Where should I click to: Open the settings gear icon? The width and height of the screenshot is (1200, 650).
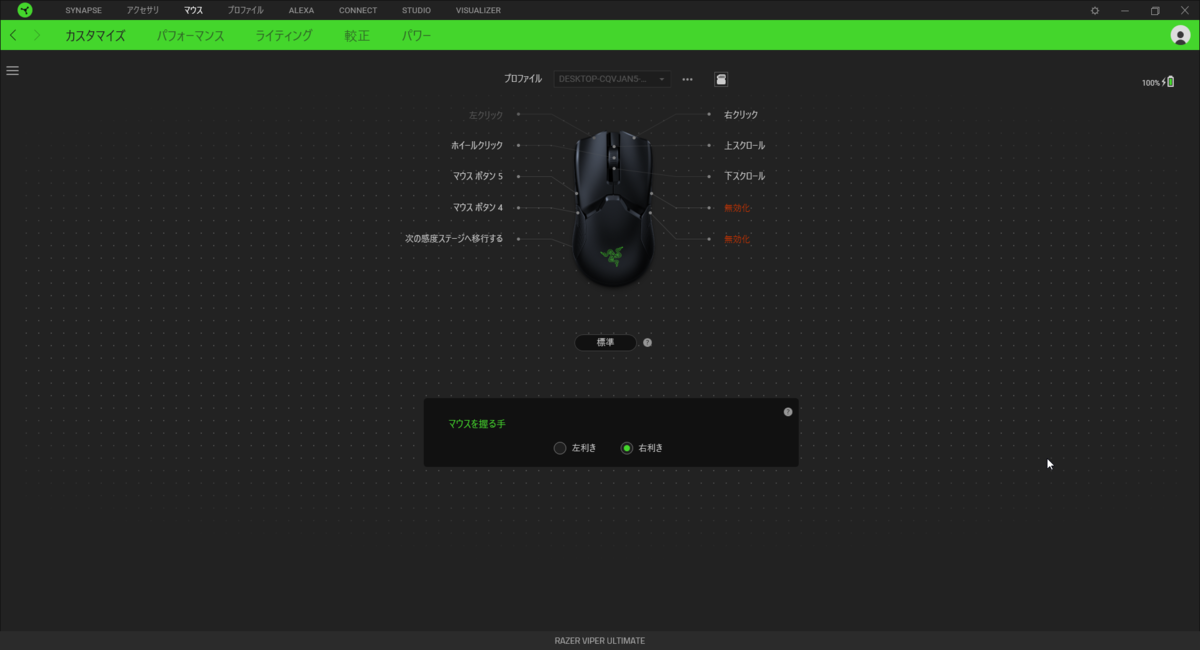tap(1095, 10)
